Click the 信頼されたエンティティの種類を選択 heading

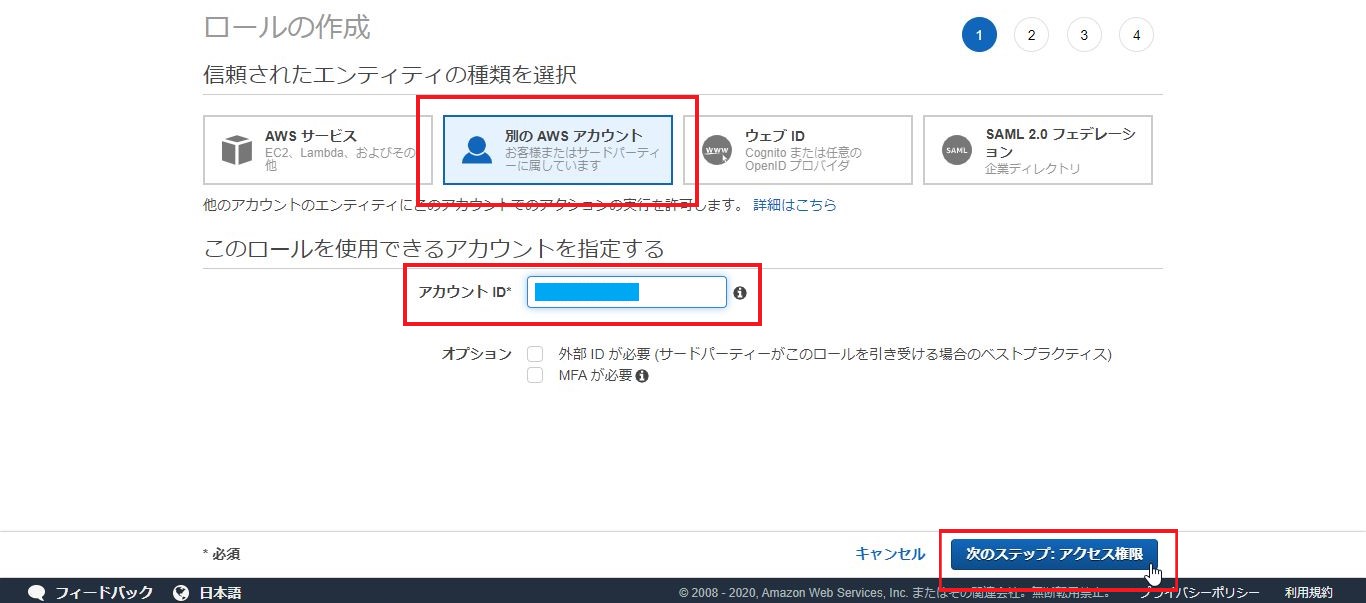click(390, 75)
